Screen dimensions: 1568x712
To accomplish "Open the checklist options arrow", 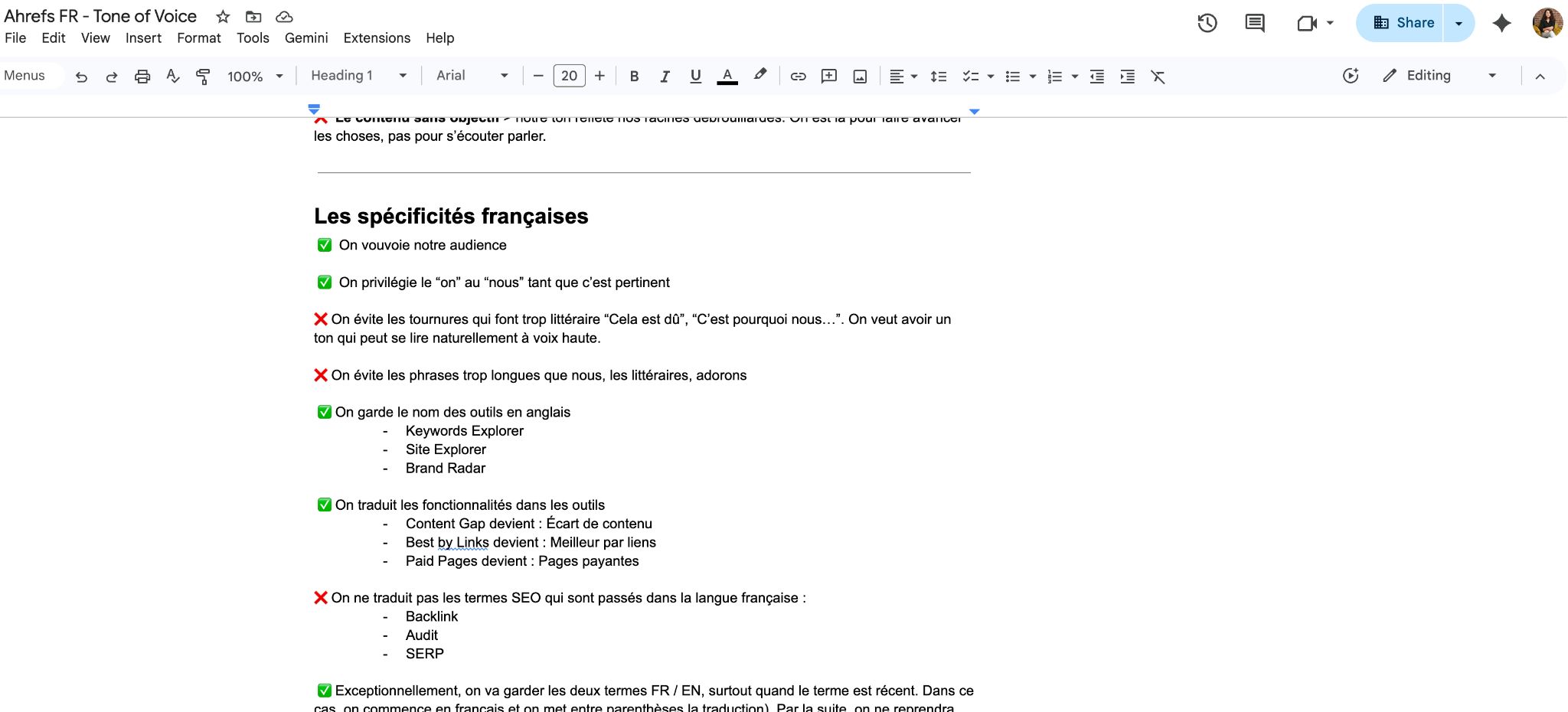I will 991,77.
